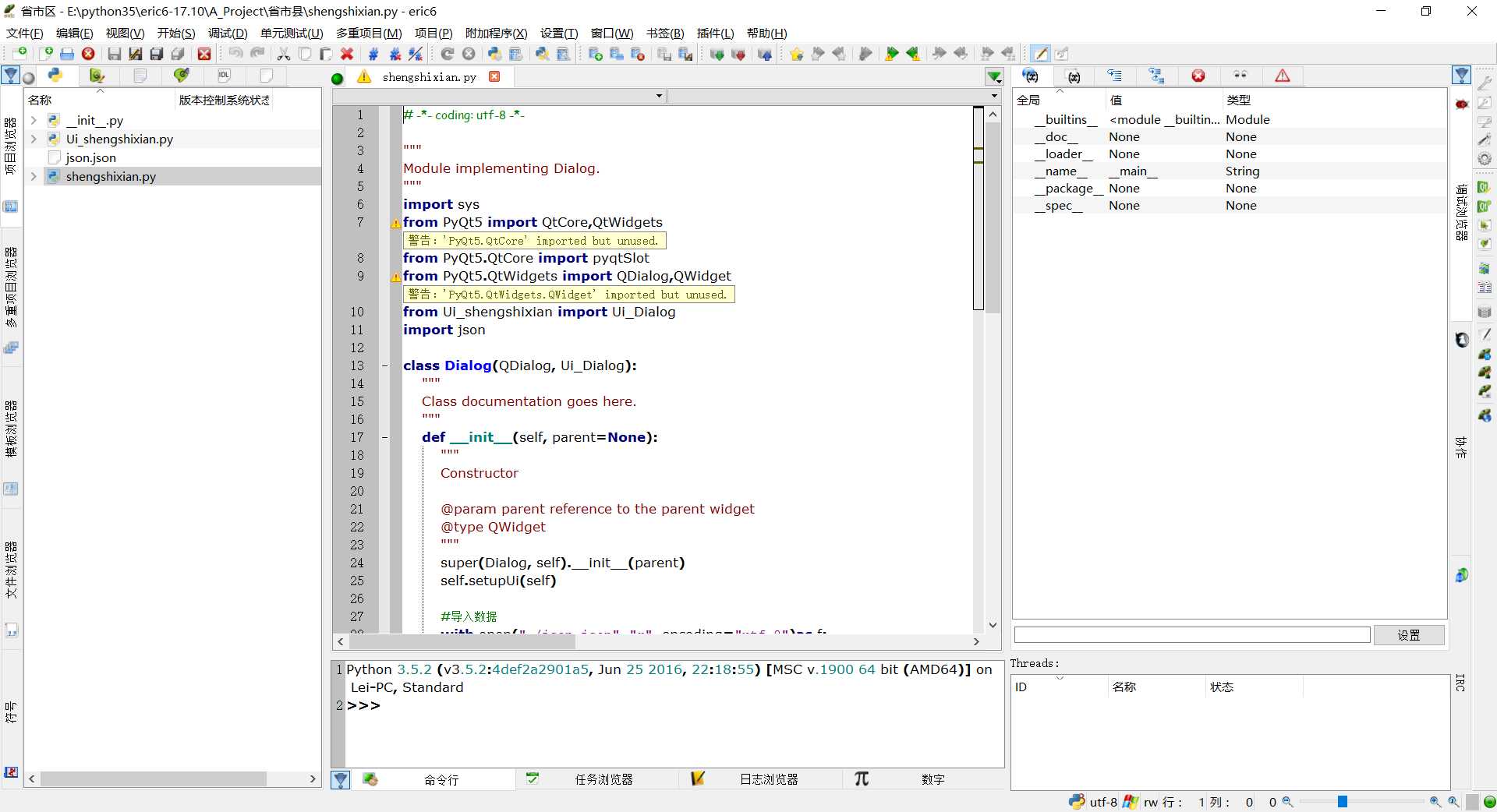Open the 调试(D) menu
1497x812 pixels.
(x=228, y=33)
